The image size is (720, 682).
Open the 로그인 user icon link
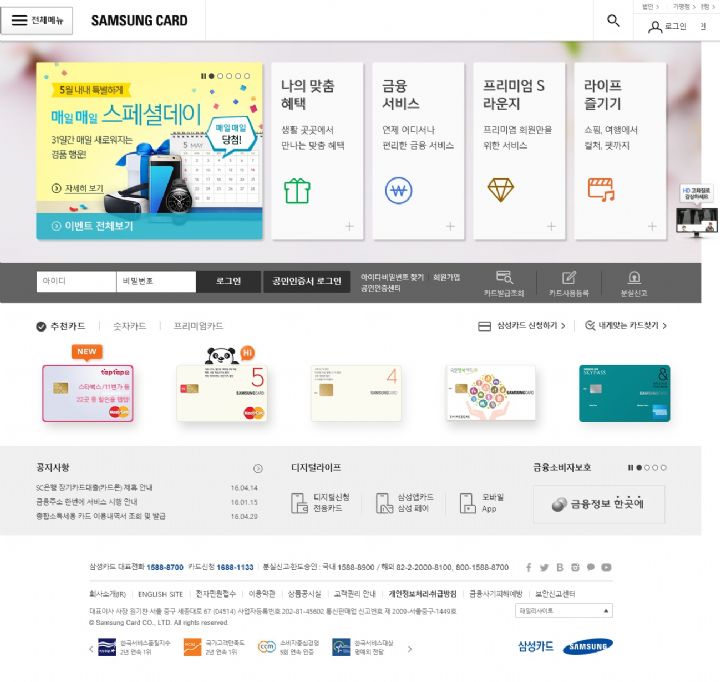coord(667,27)
